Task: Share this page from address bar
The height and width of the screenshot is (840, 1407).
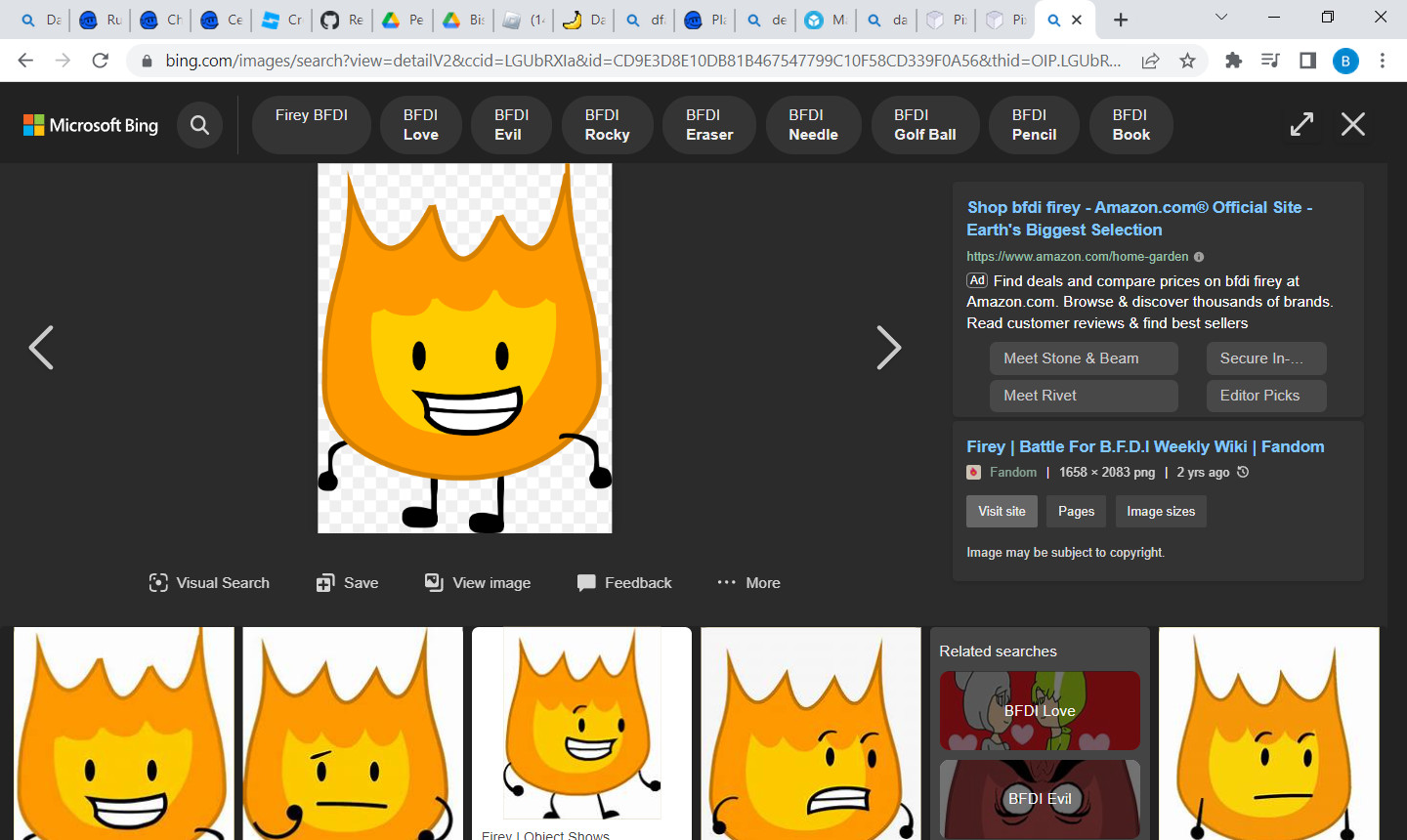Action: click(x=1150, y=61)
